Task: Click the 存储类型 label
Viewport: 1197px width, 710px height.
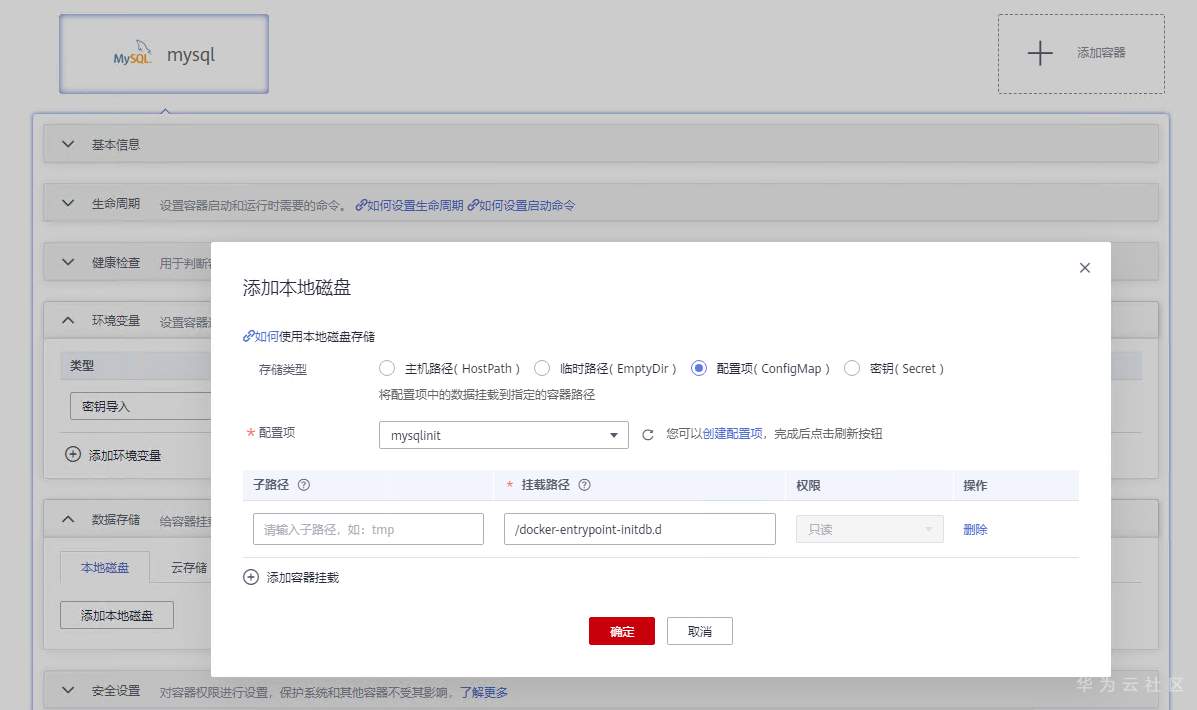Action: point(282,370)
